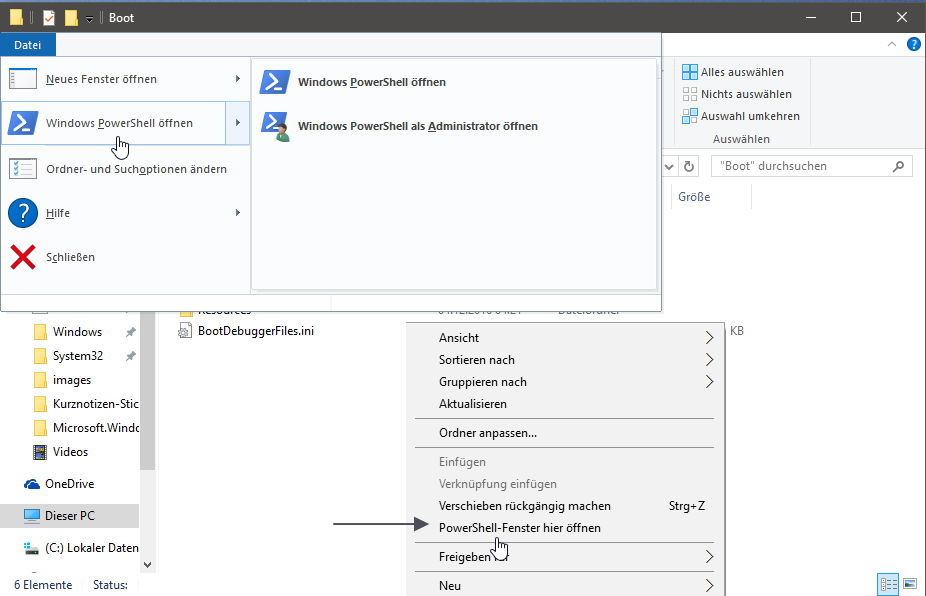This screenshot has width=926, height=596.
Task: Select the BootDebuggerFiles.ini file
Action: tap(256, 331)
